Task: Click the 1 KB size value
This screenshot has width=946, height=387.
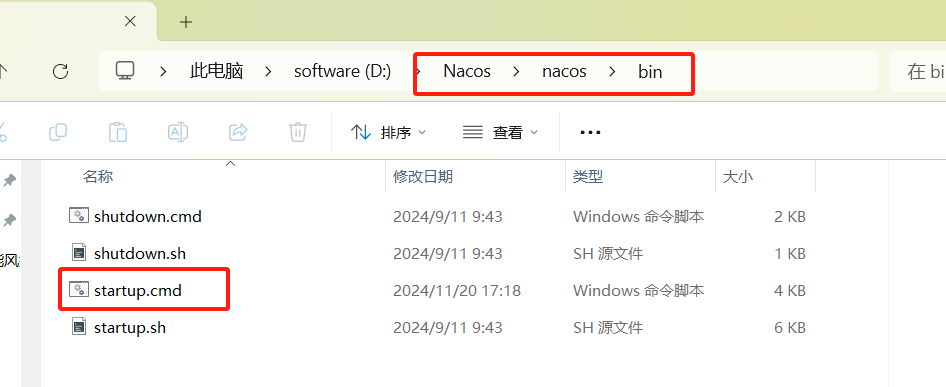Action: [x=790, y=254]
